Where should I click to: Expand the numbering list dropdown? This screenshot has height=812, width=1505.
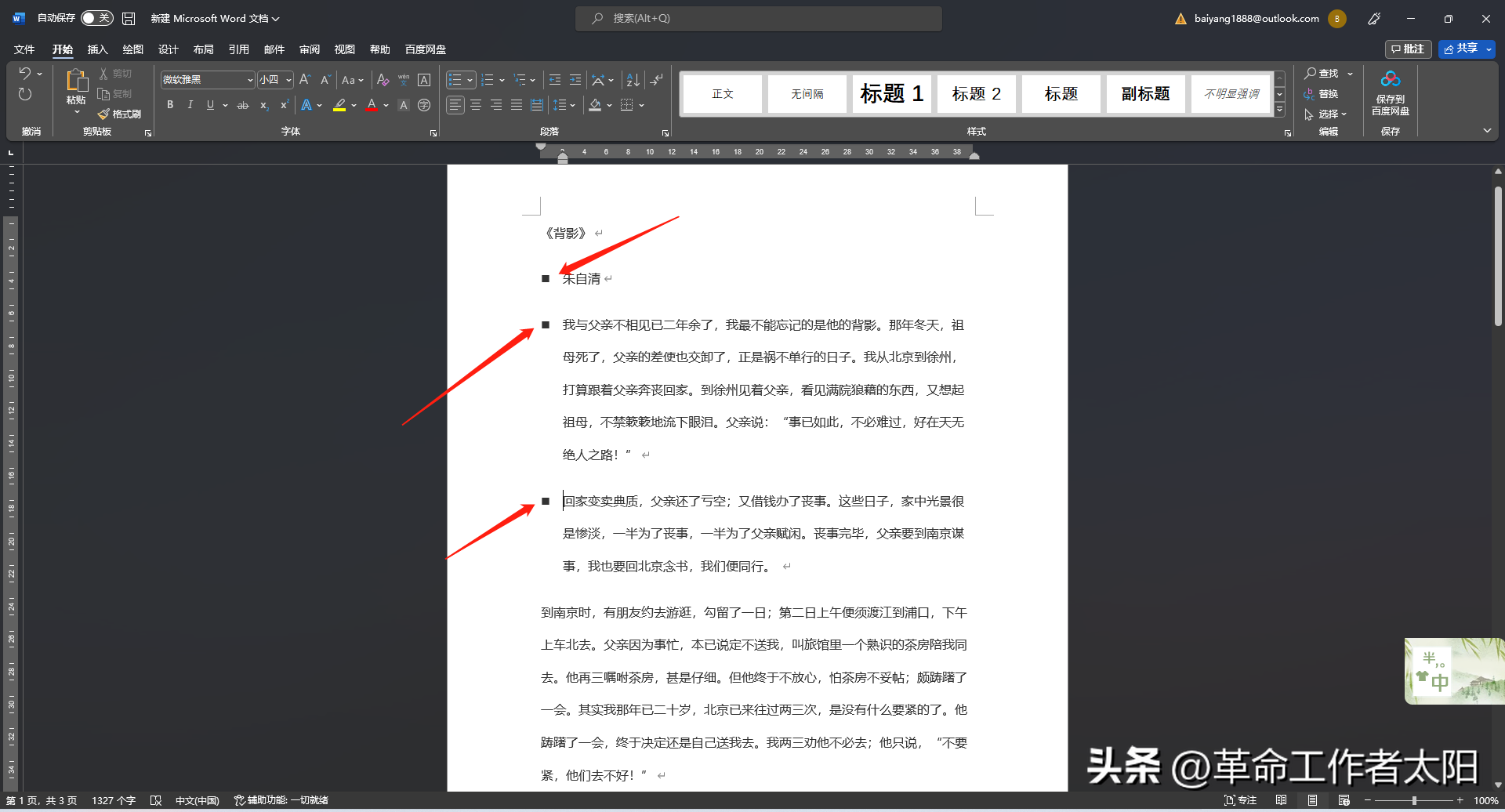(x=502, y=80)
